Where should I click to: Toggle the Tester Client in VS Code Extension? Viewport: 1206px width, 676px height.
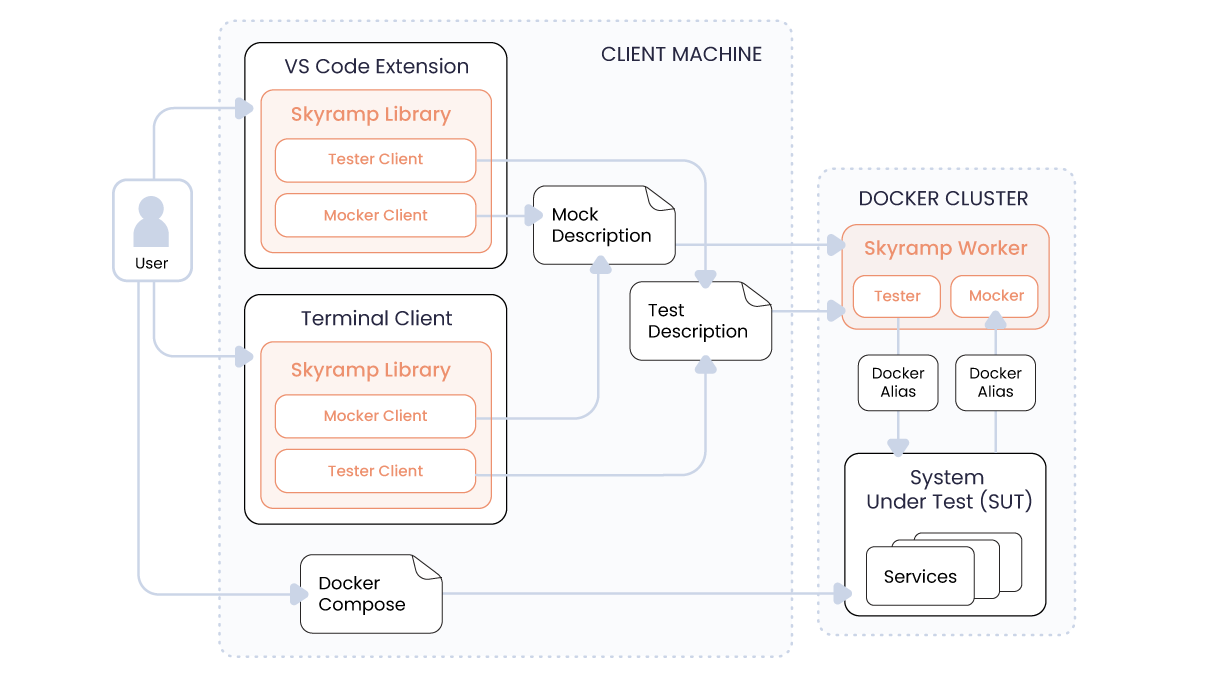point(375,159)
